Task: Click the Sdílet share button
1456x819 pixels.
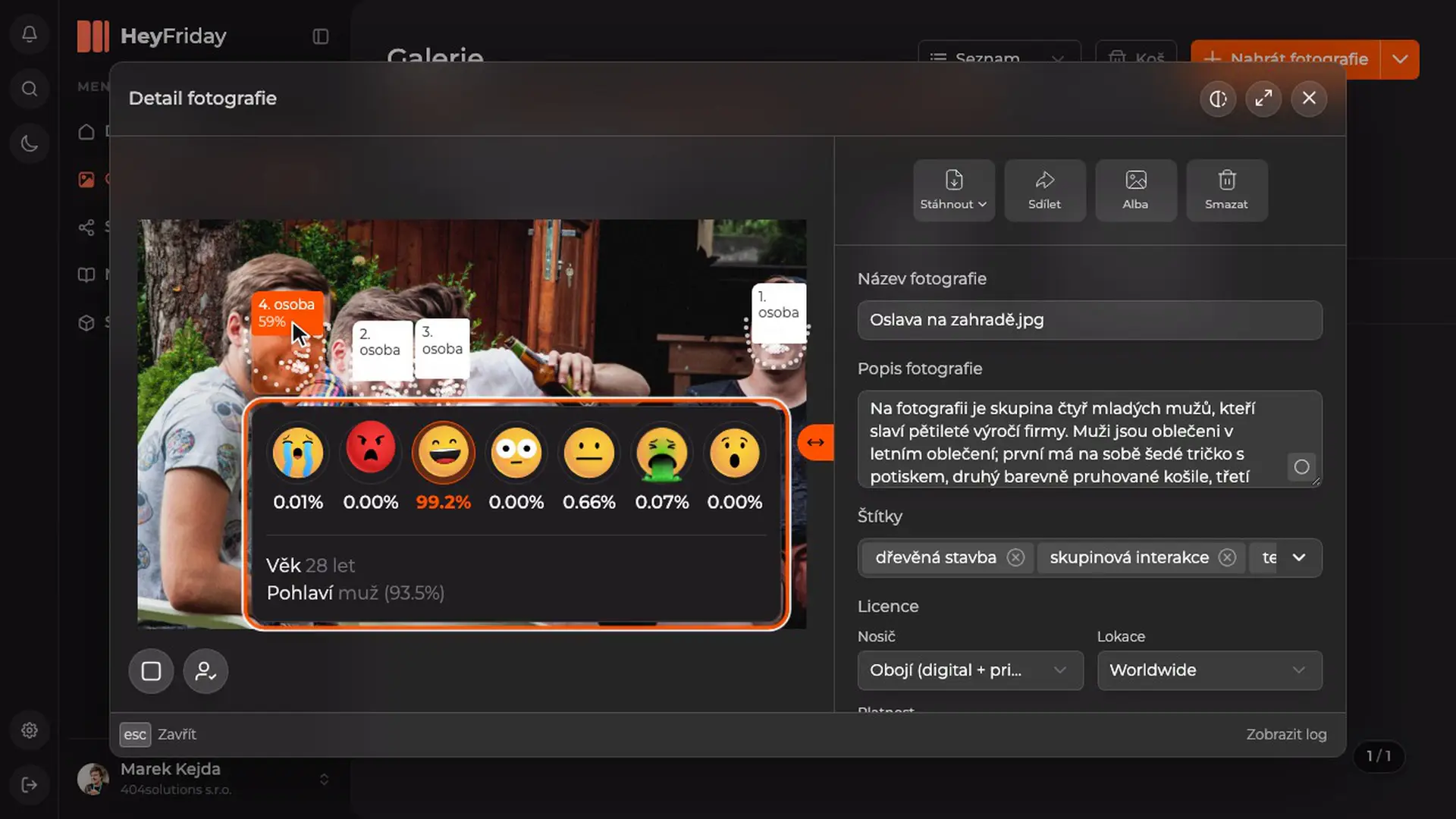Action: tap(1045, 190)
